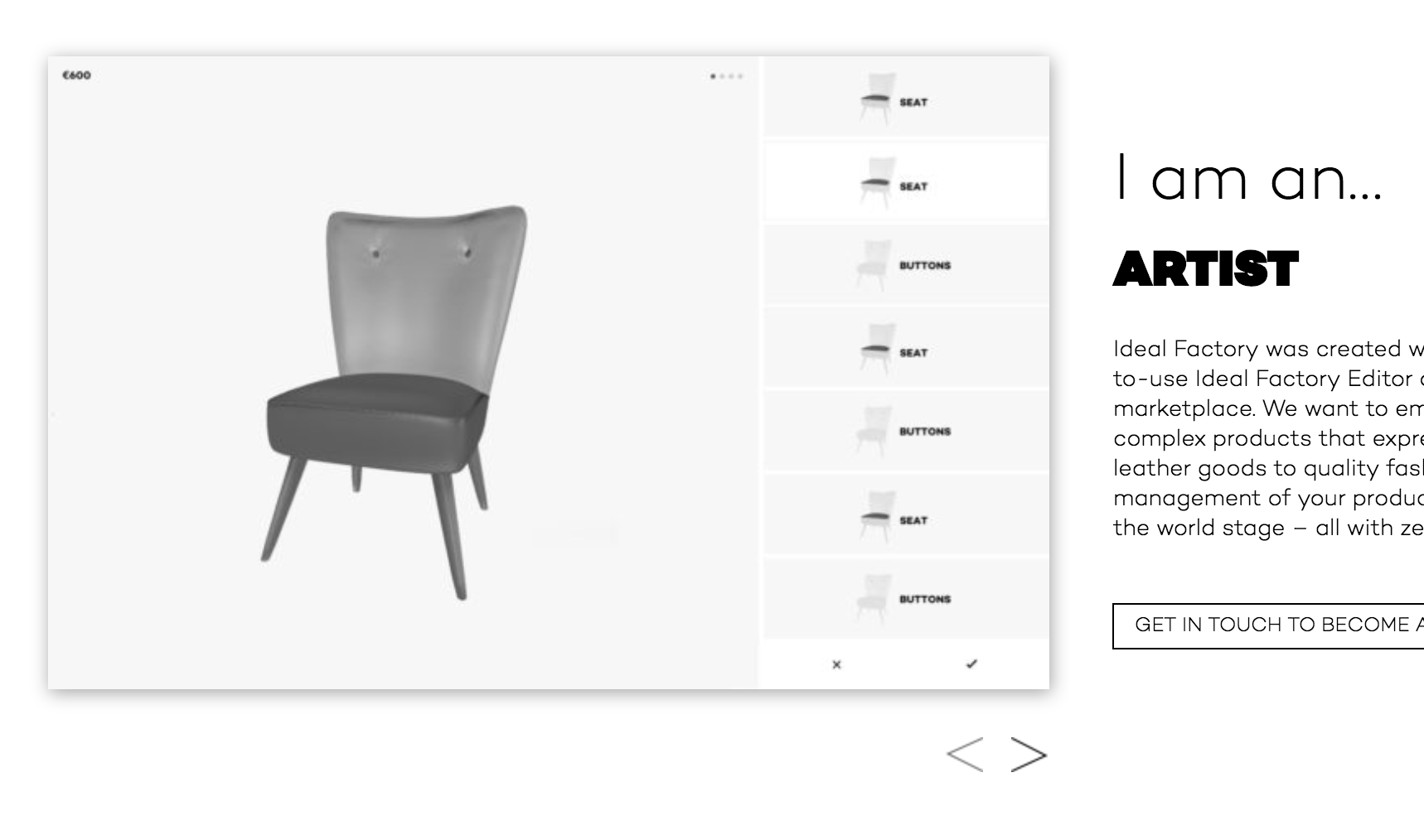Select the first BUTTONS option row

coord(906,265)
